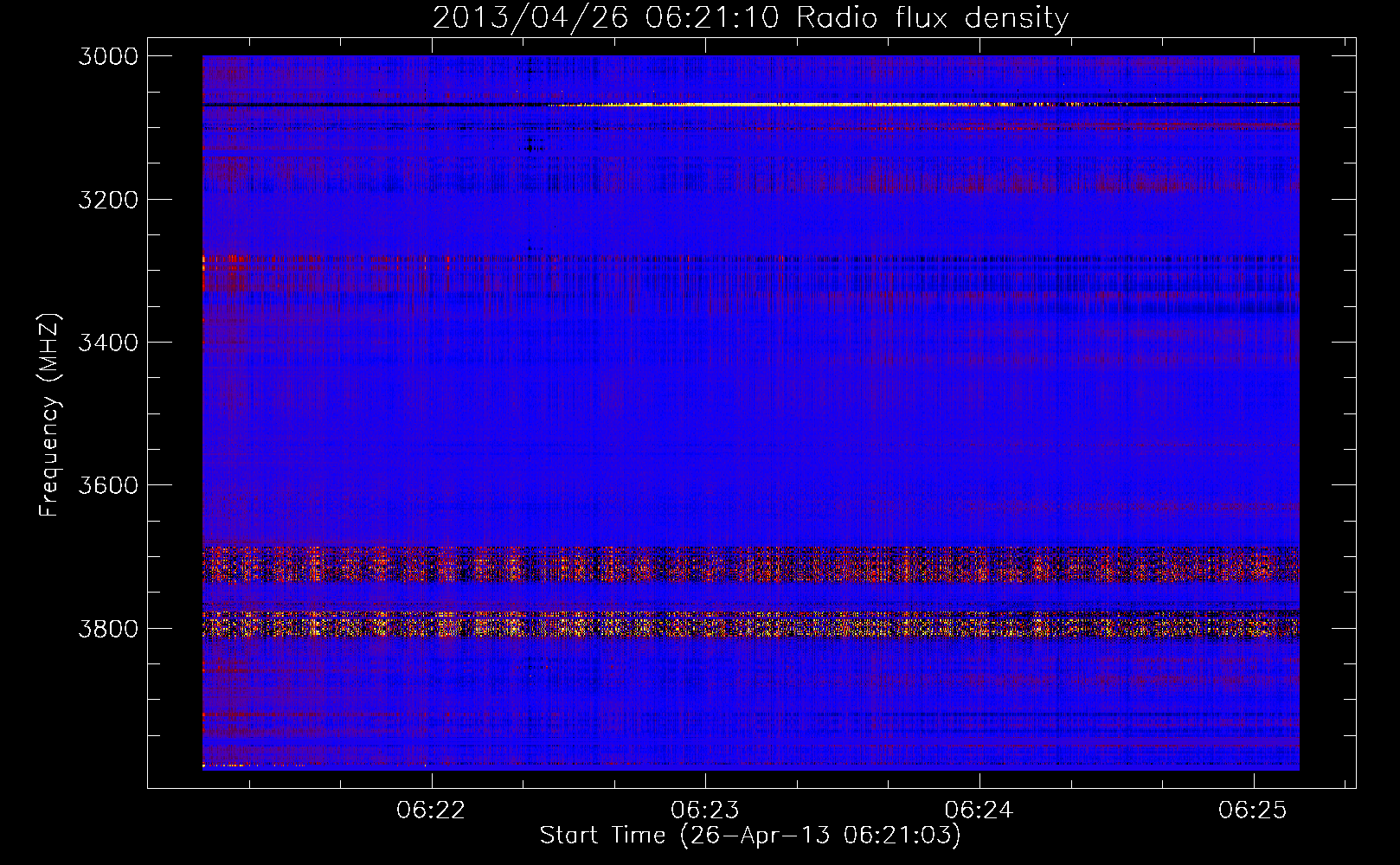Click the 'Start Time (26-Apr-13 06:21:03)' axis title
This screenshot has width=1400, height=865.
[x=750, y=836]
